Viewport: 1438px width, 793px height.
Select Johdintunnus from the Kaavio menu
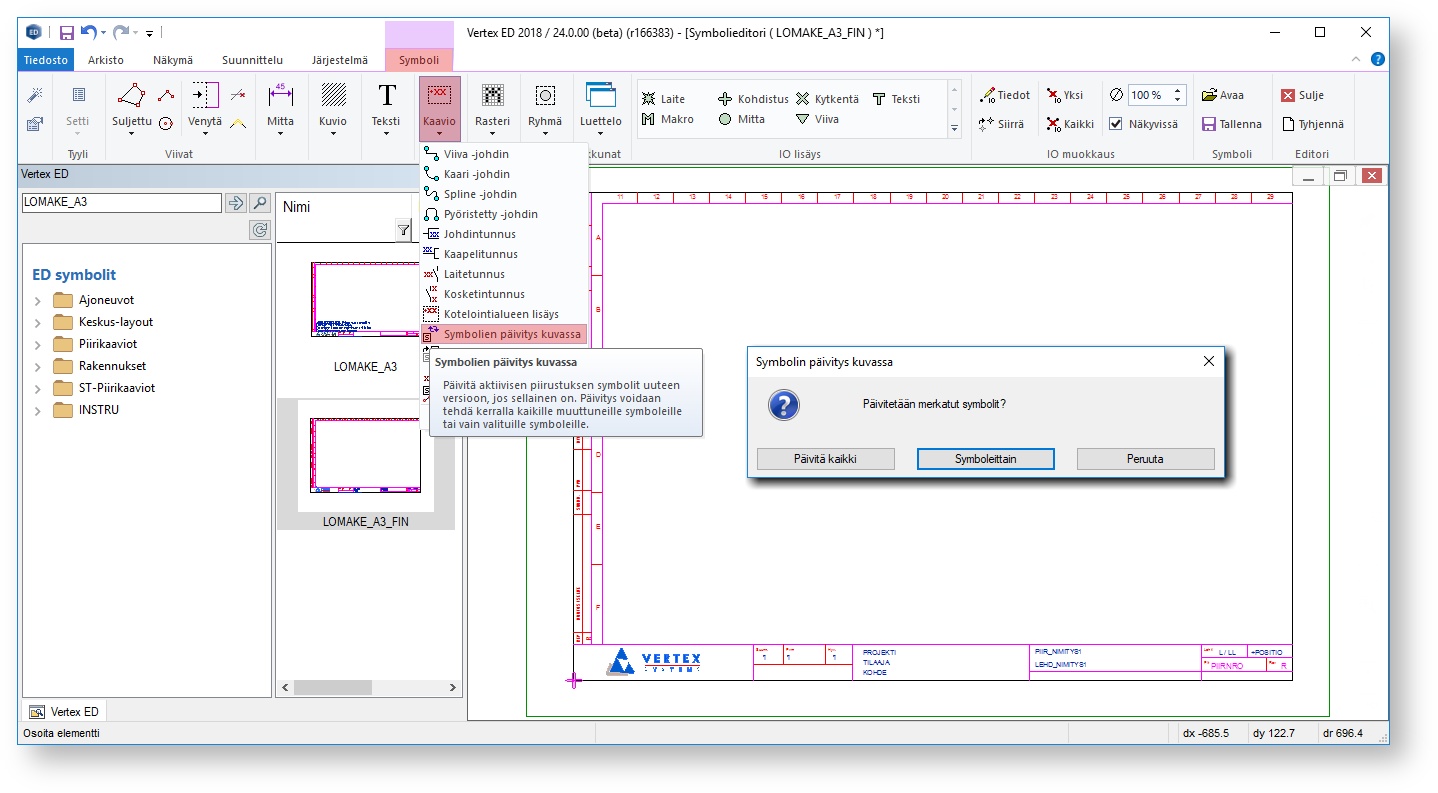(479, 234)
